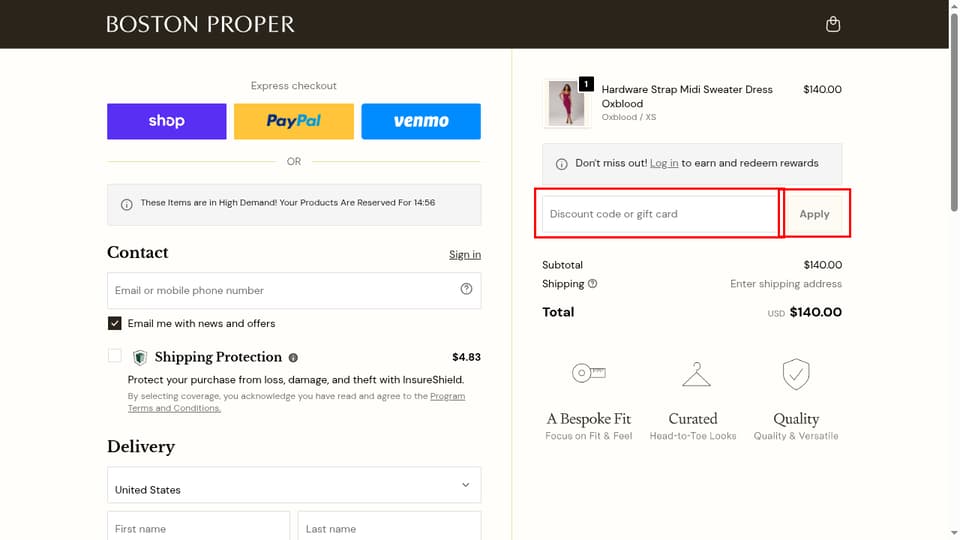The width and height of the screenshot is (960, 540).
Task: Focus the Discount code or gift card field
Action: tap(660, 214)
